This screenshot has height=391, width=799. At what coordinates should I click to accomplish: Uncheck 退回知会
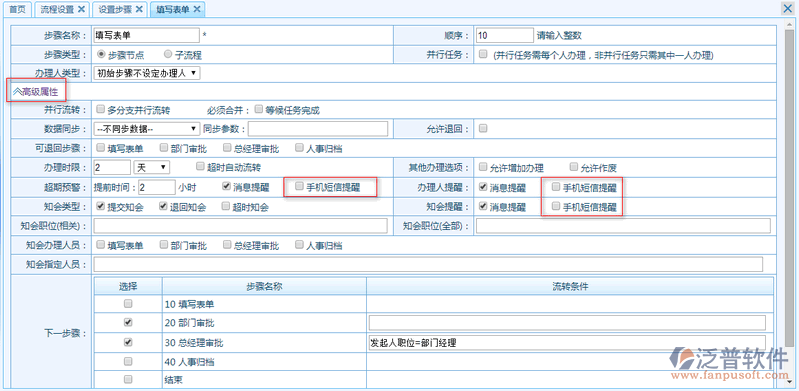(x=163, y=206)
